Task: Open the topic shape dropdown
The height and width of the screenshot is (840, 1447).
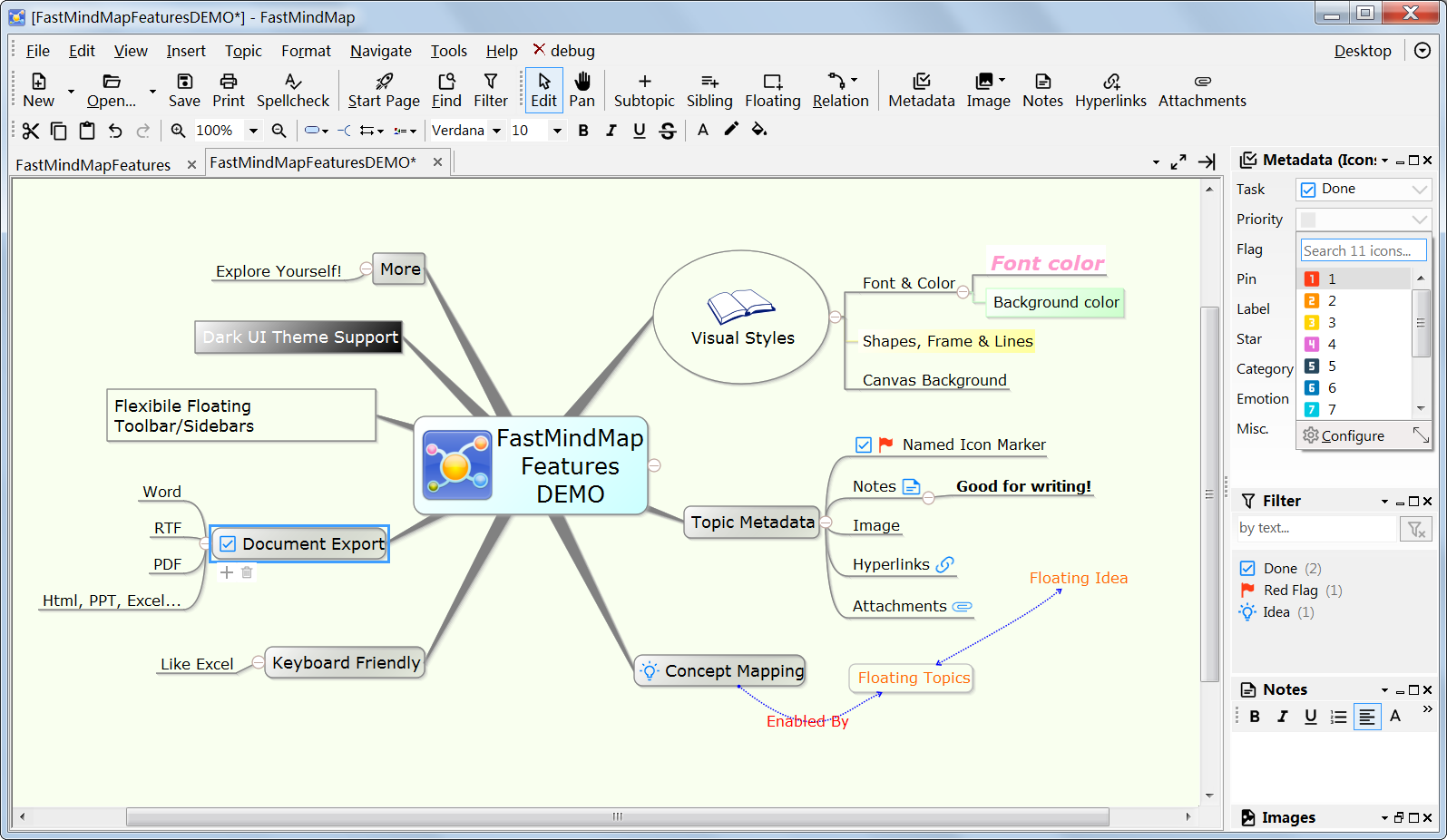Action: coord(317,131)
